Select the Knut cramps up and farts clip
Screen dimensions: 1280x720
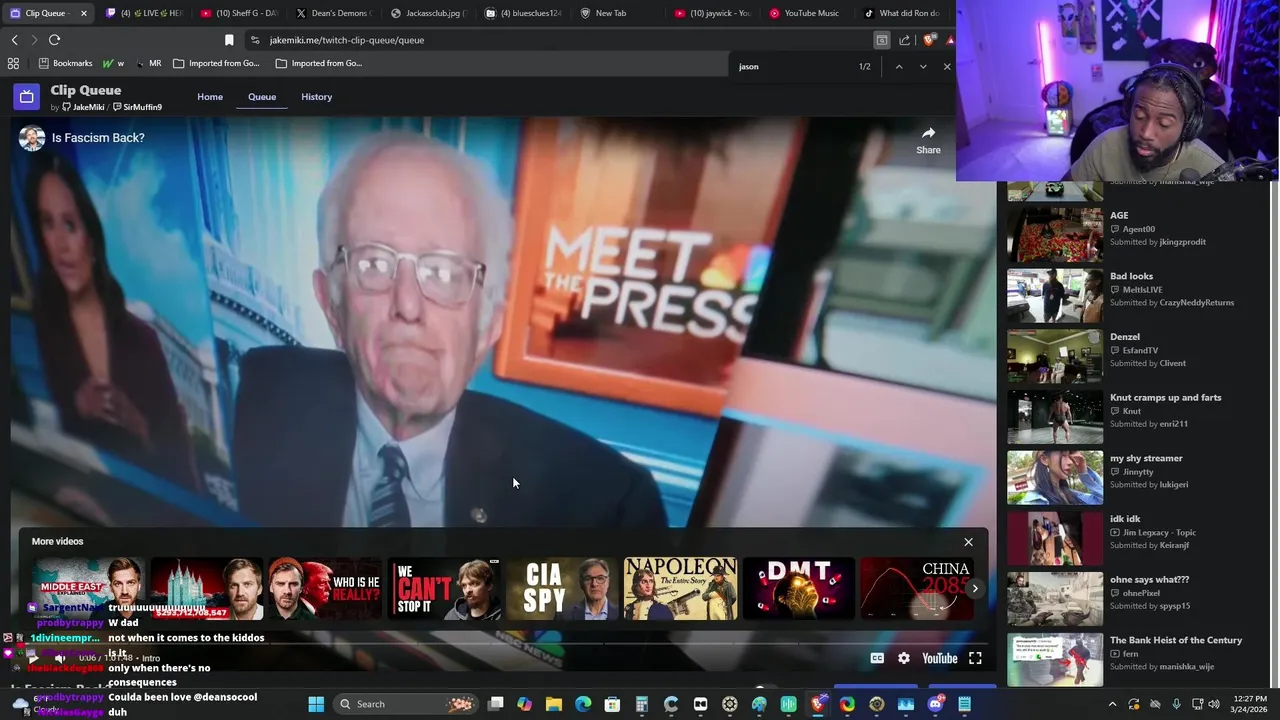pyautogui.click(x=1135, y=416)
